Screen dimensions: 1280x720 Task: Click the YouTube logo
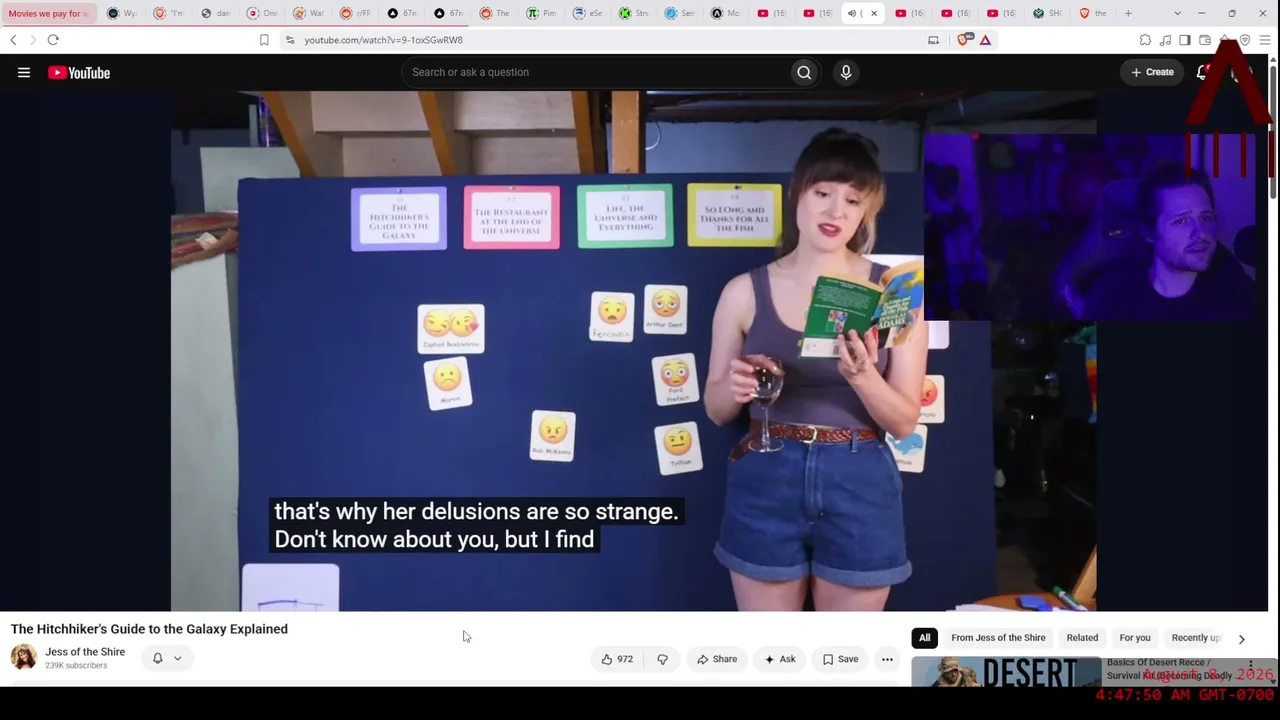pos(79,72)
